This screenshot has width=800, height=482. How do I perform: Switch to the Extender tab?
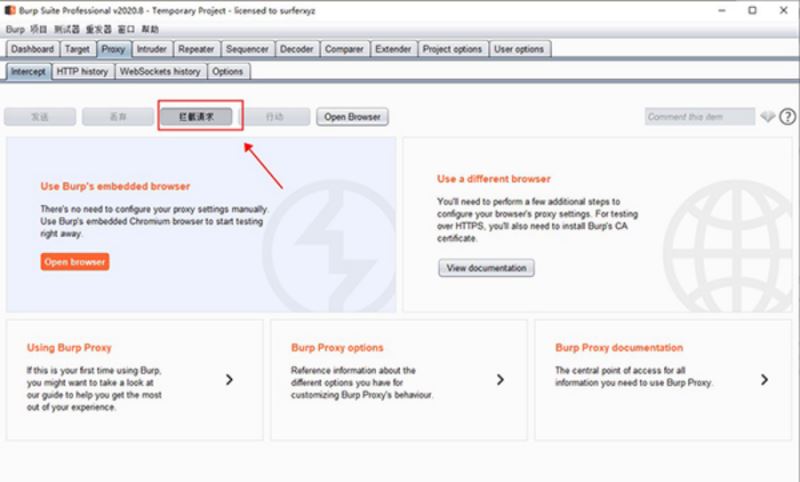(393, 49)
